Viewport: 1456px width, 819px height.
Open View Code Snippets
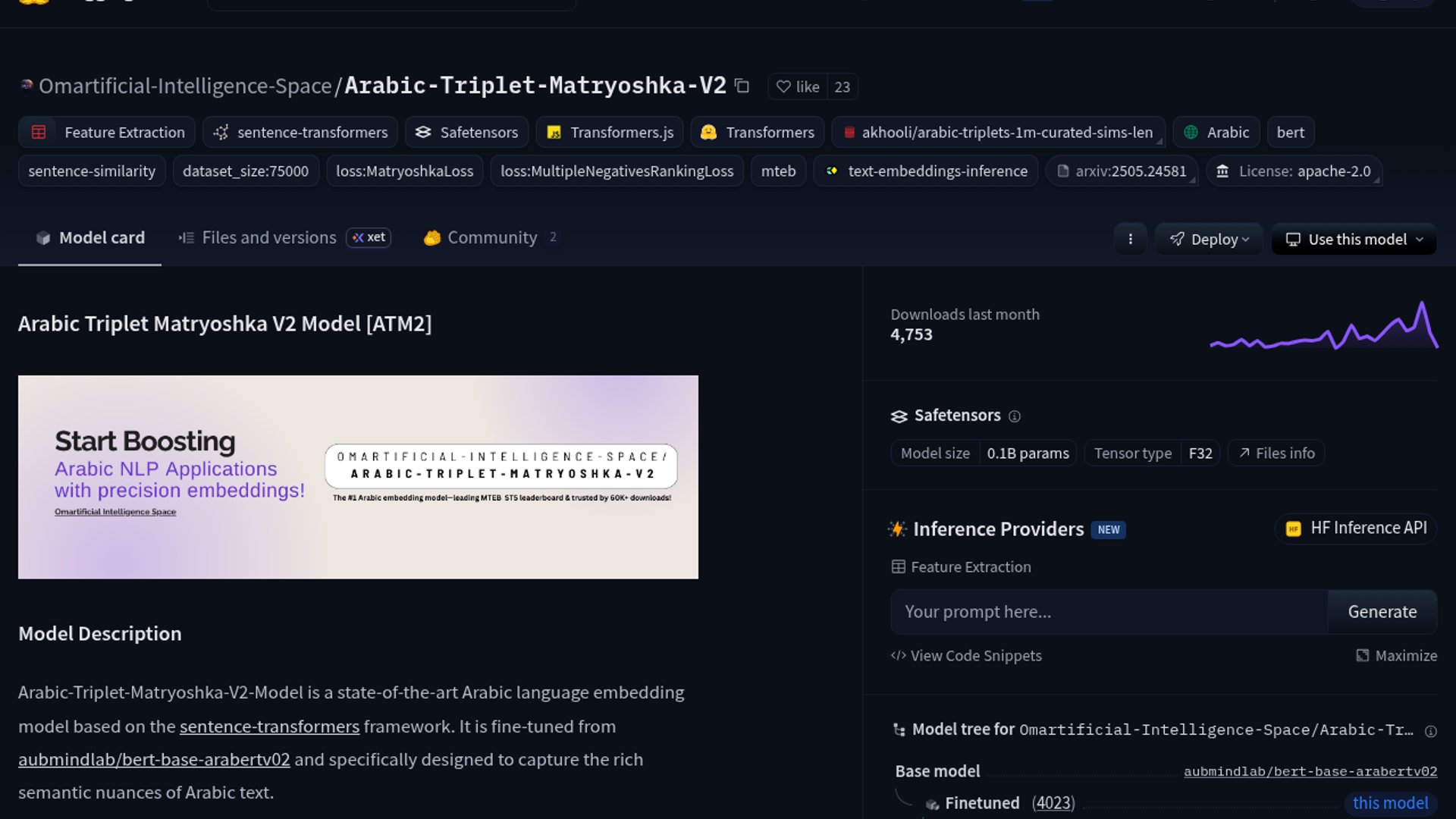pos(966,655)
